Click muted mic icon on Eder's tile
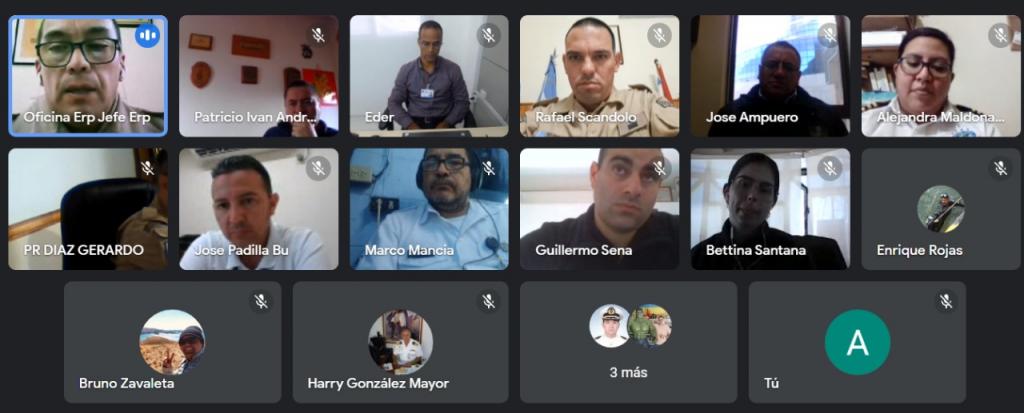 [488, 35]
